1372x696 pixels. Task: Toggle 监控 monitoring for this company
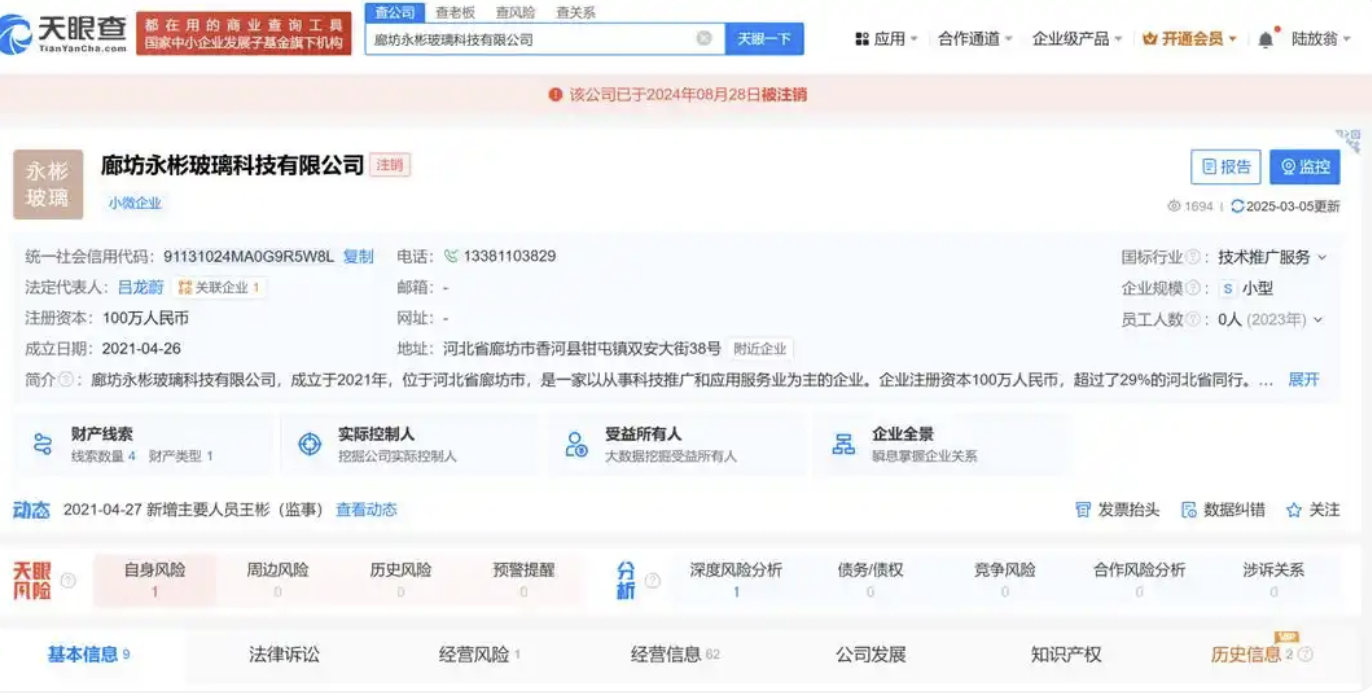pos(1304,167)
